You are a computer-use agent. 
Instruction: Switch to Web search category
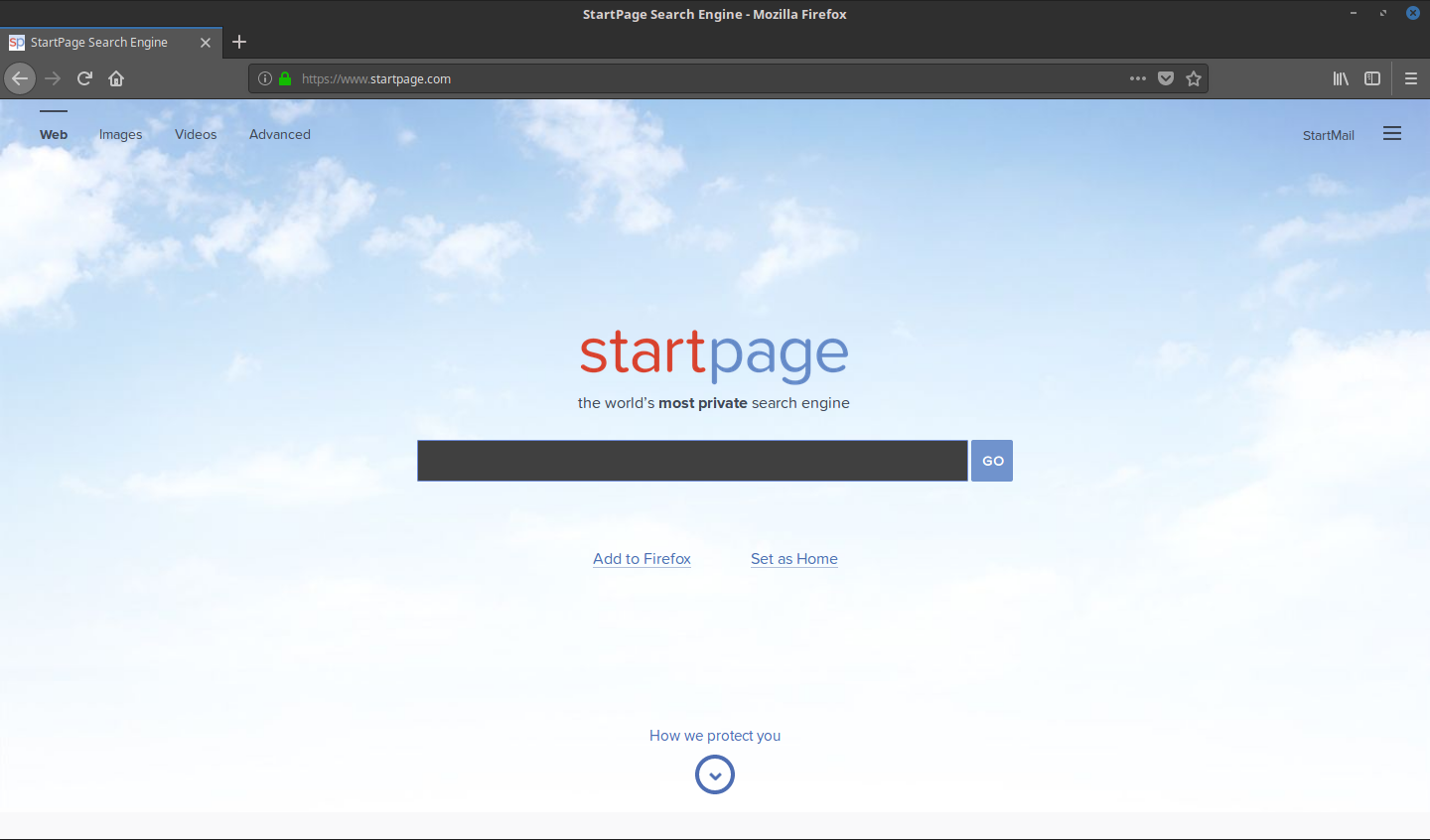click(x=54, y=134)
